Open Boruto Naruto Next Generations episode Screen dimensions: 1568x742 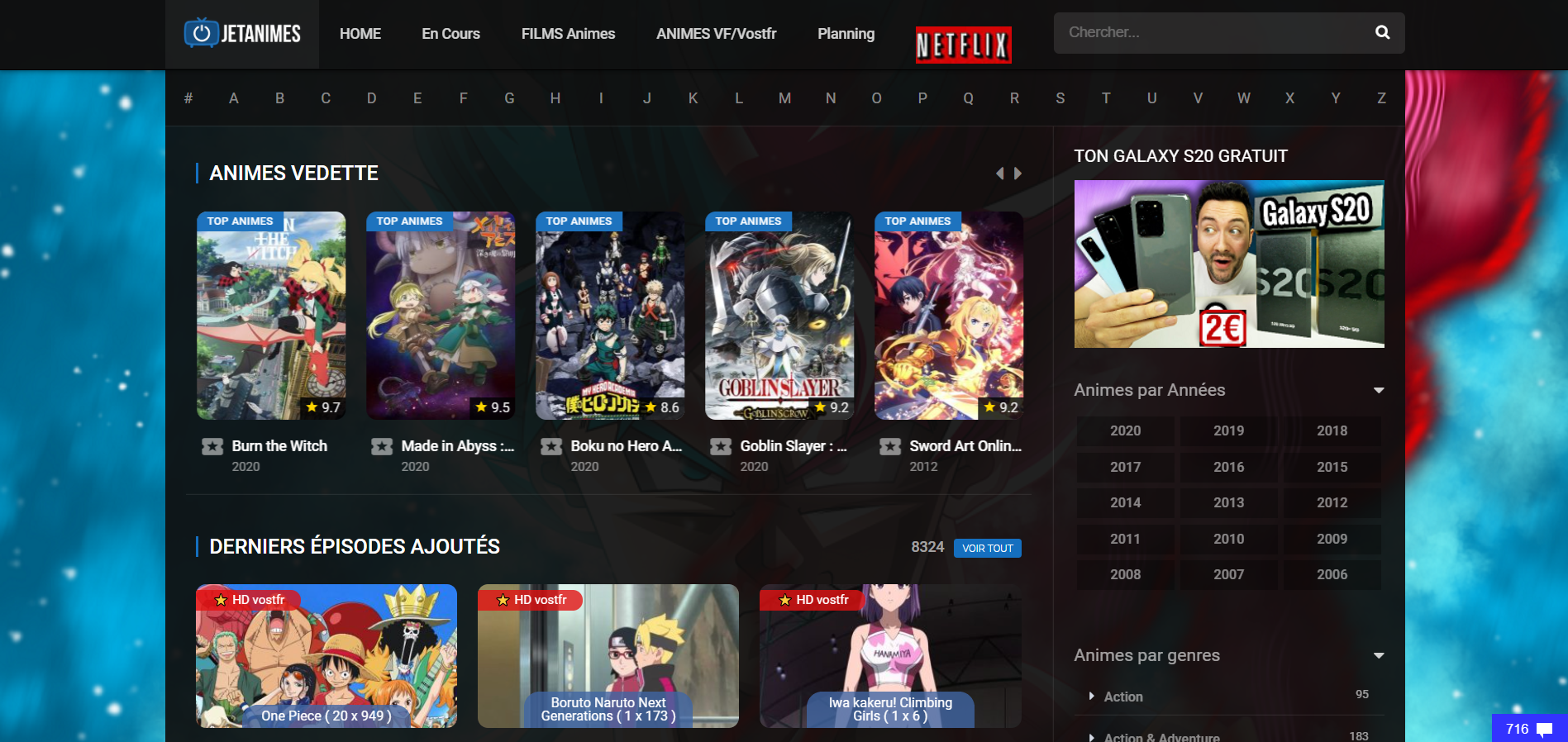point(608,656)
